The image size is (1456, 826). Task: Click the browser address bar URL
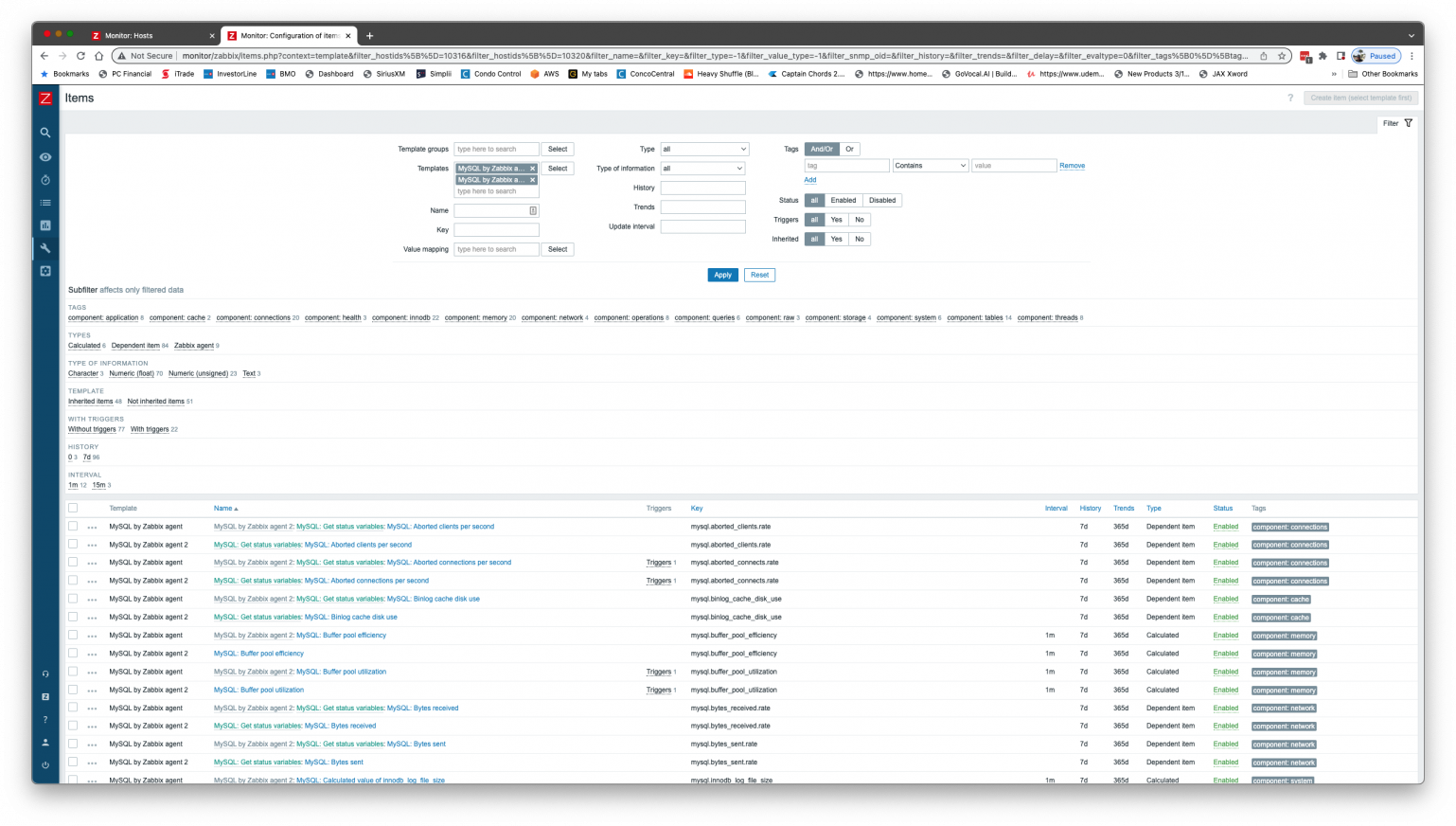(715, 56)
